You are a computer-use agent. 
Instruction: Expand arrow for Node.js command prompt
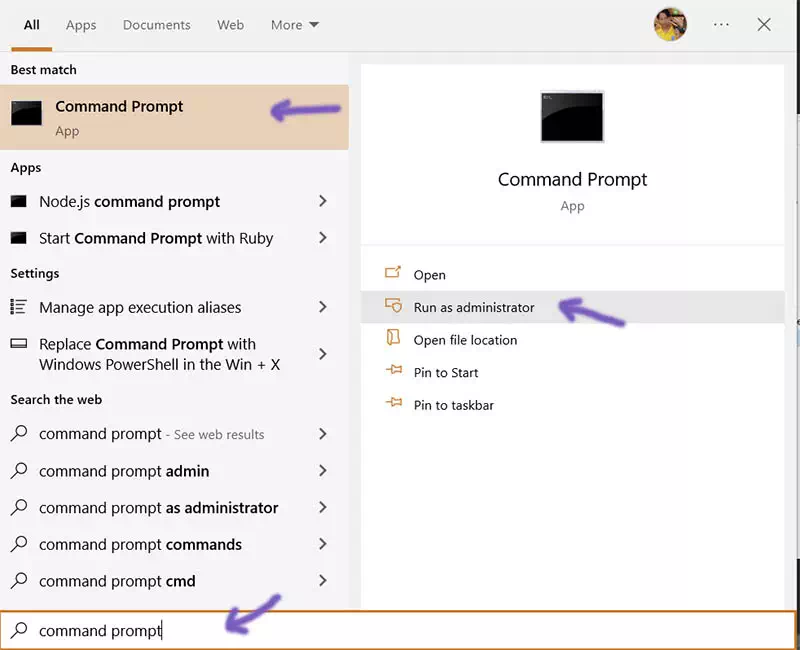[322, 201]
